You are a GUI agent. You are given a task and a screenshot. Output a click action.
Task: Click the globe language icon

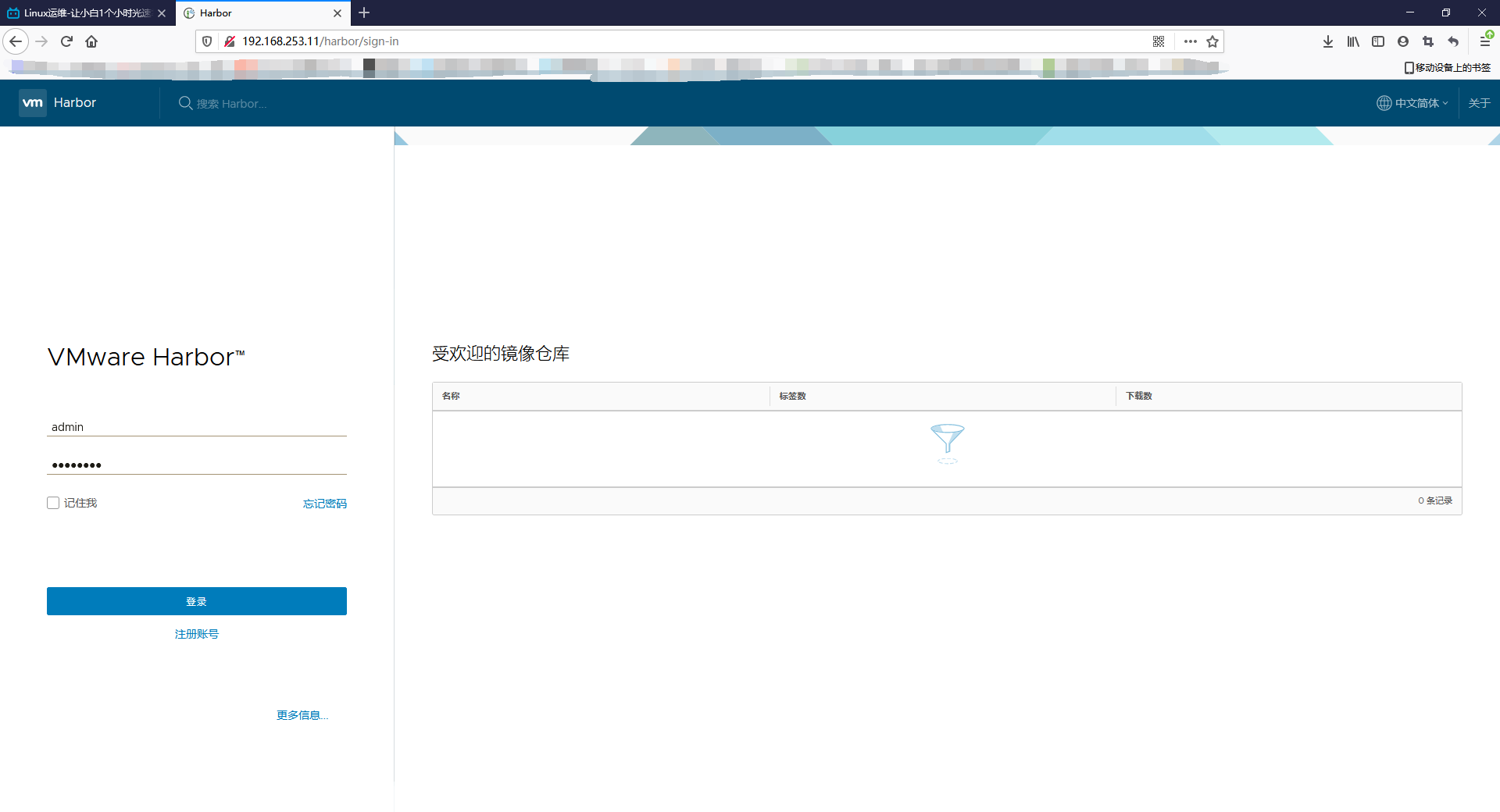(1384, 103)
